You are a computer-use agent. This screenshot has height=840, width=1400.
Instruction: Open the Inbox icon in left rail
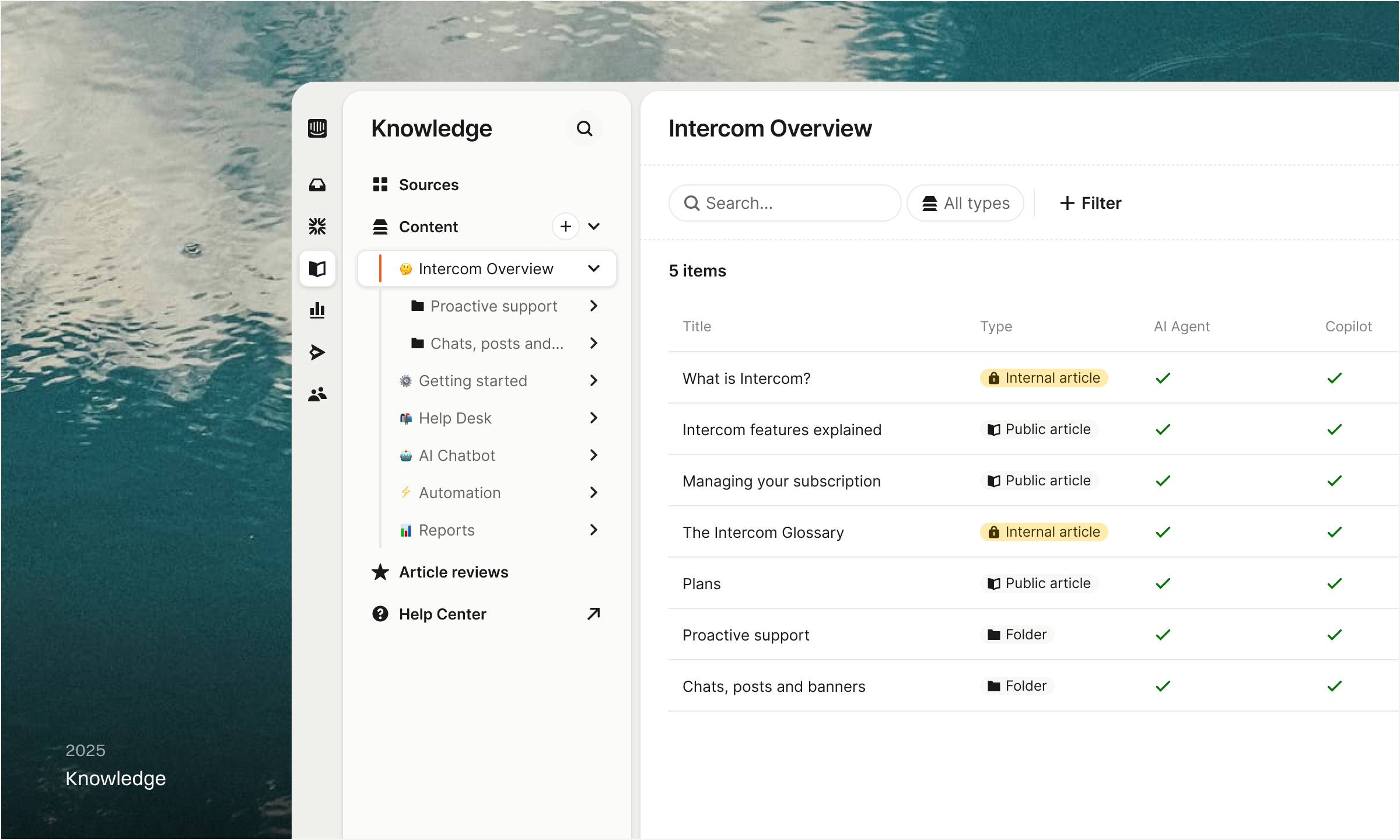(x=317, y=185)
